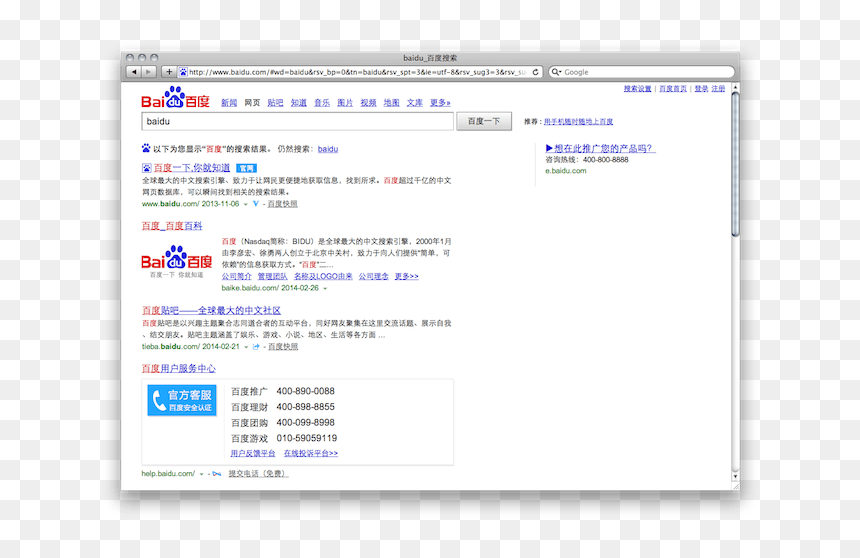Click the window resize grip corner

pyautogui.click(x=735, y=486)
